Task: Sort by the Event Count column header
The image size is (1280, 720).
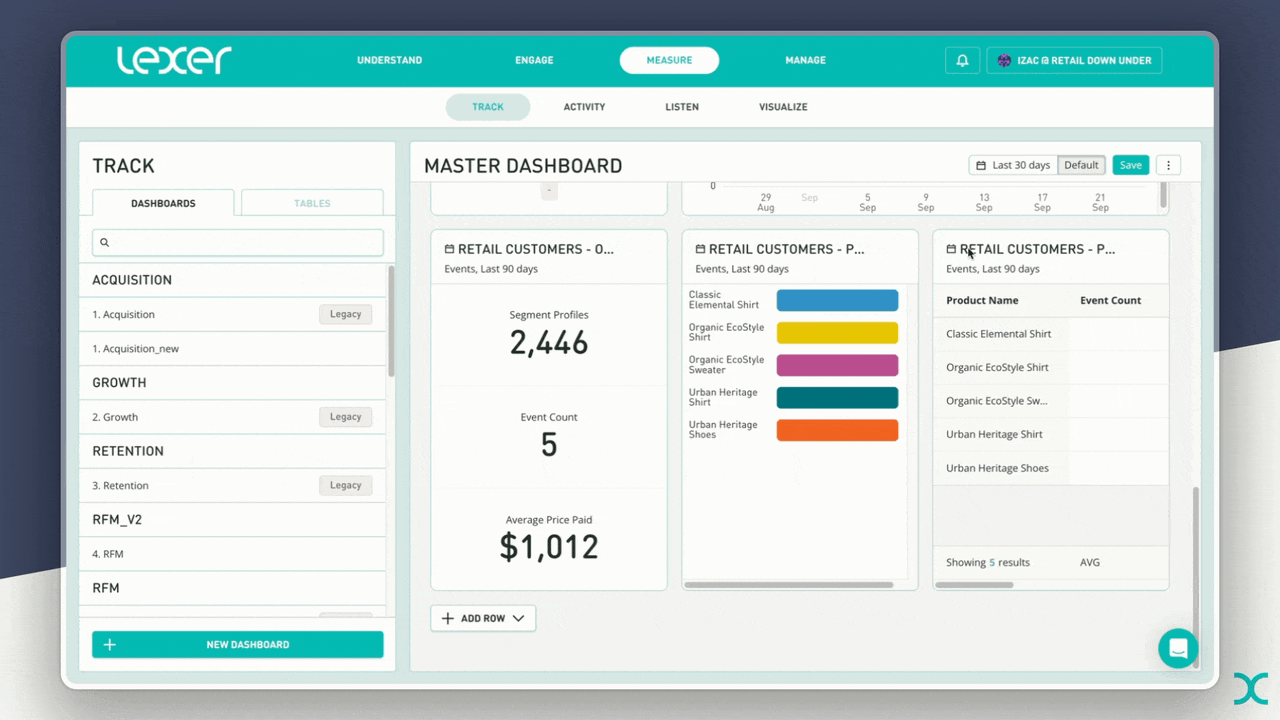Action: (1110, 300)
